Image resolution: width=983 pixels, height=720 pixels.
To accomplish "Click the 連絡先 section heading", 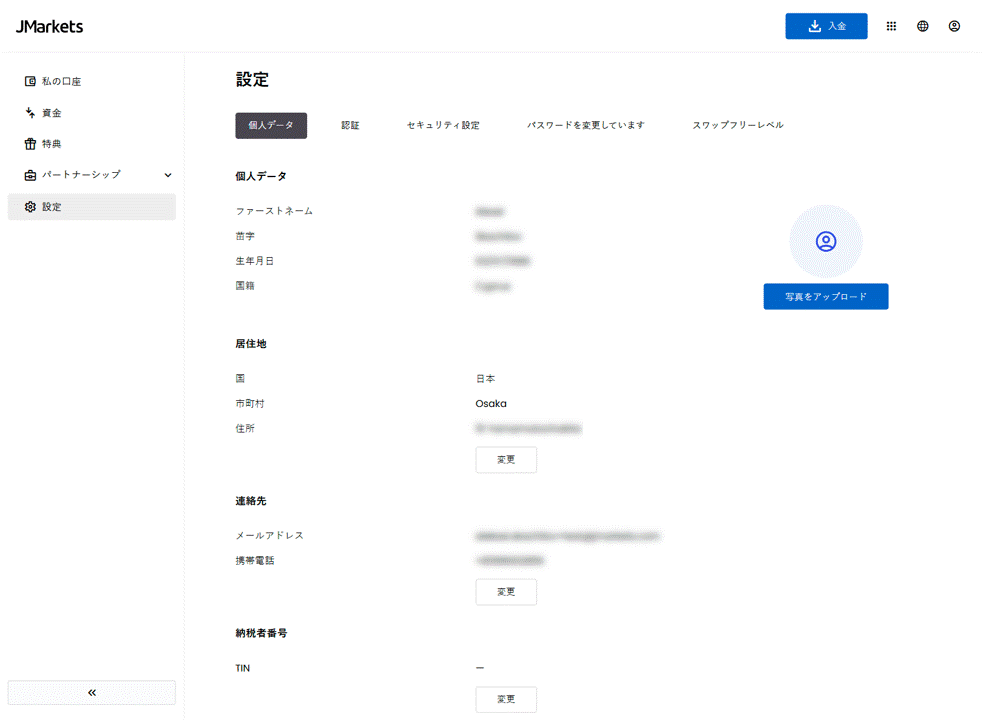I will (x=251, y=501).
